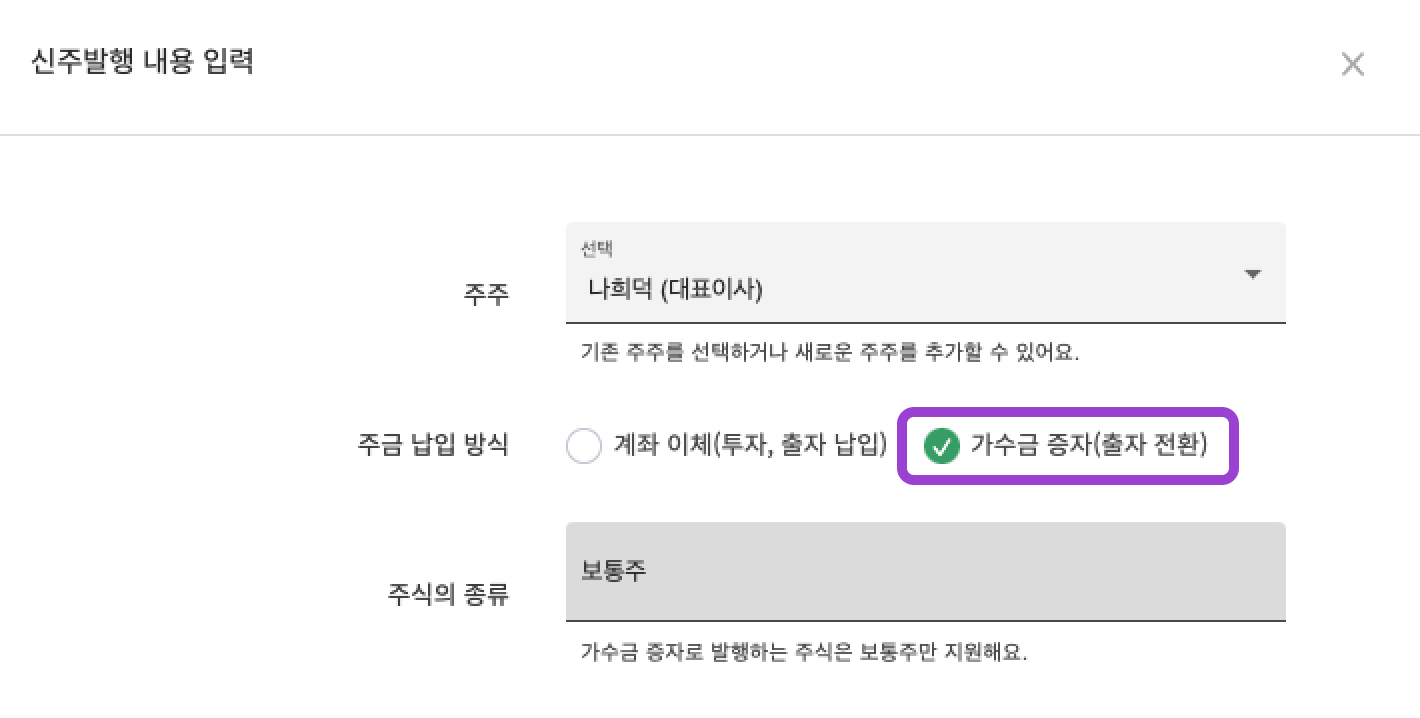Click the (대표이사) title in the shareholder field
This screenshot has width=1420, height=718.
click(712, 290)
